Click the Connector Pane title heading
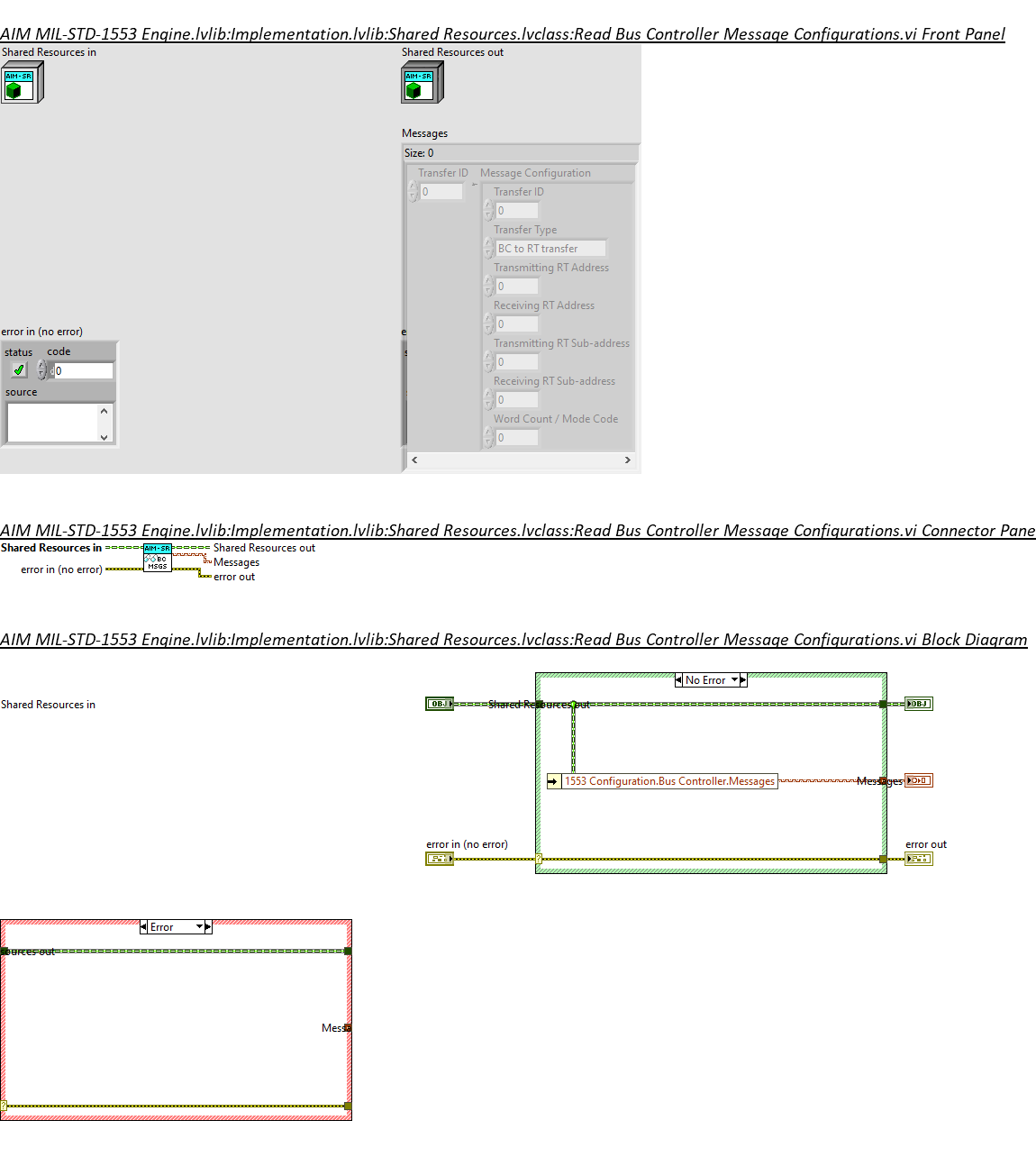The width and height of the screenshot is (1036, 1166). point(518,531)
